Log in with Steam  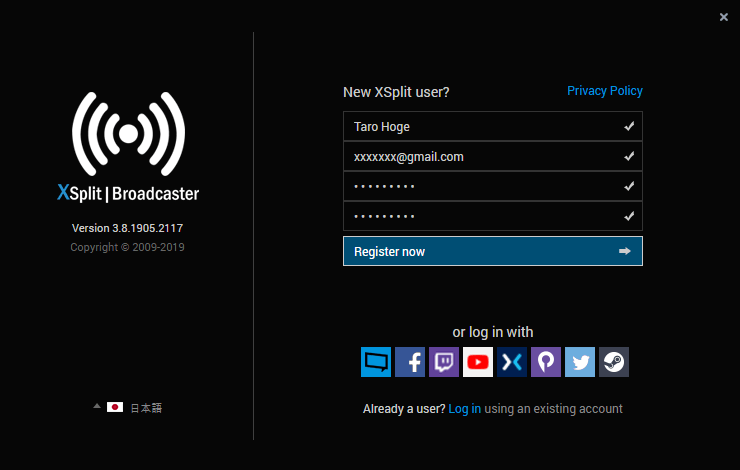(614, 362)
